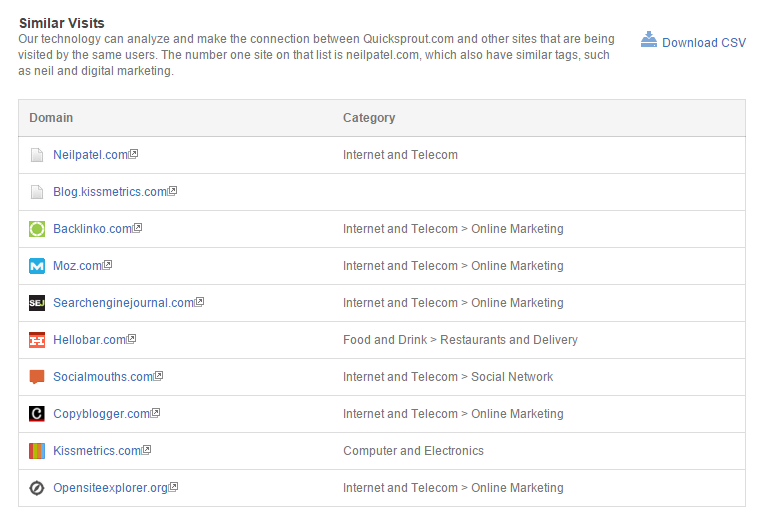This screenshot has height=521, width=768.
Task: Click external link icon next to Searchenginejournal.com
Action: [199, 302]
